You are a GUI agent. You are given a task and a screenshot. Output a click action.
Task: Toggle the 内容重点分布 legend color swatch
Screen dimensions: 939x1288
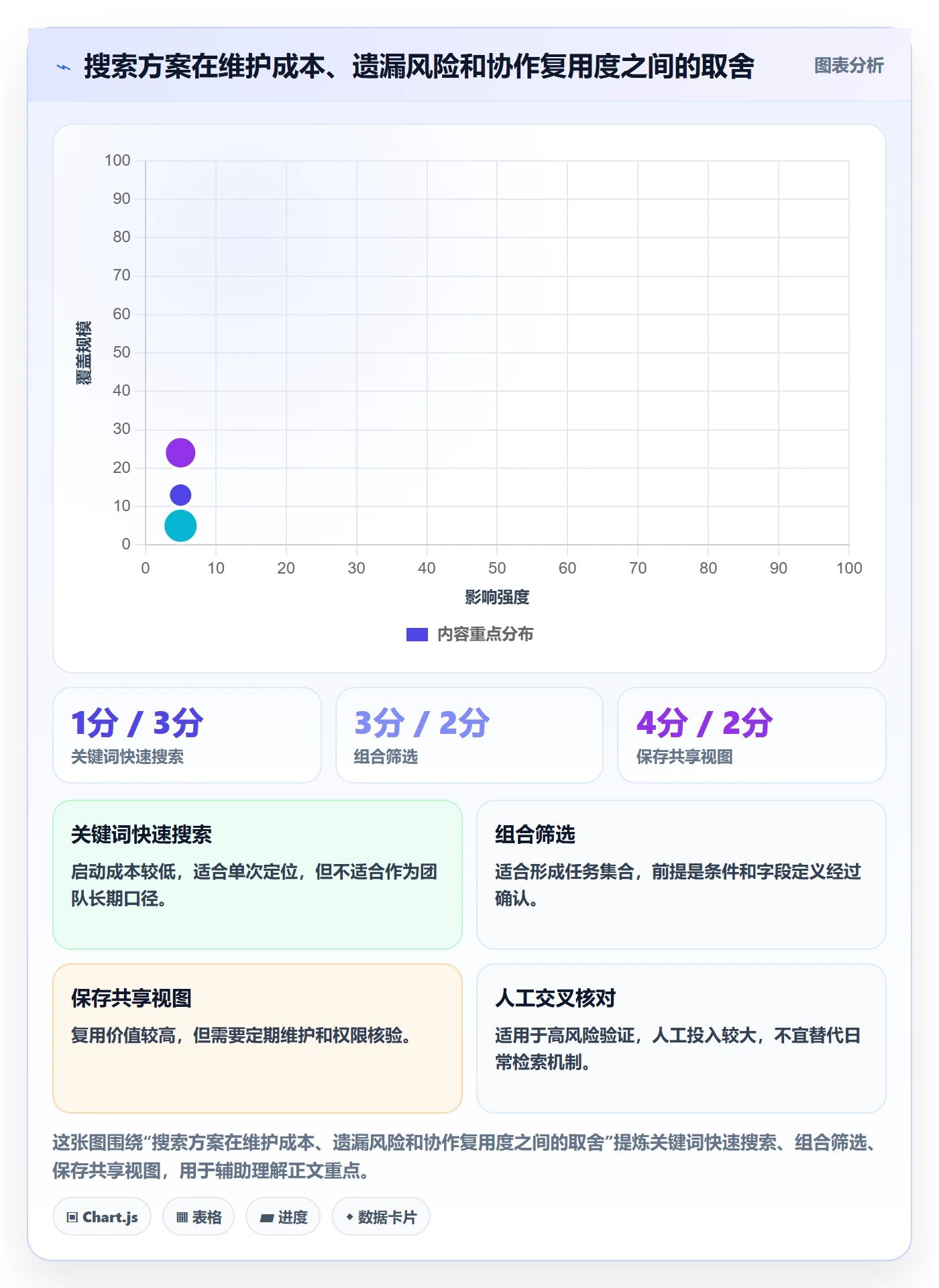pos(417,635)
